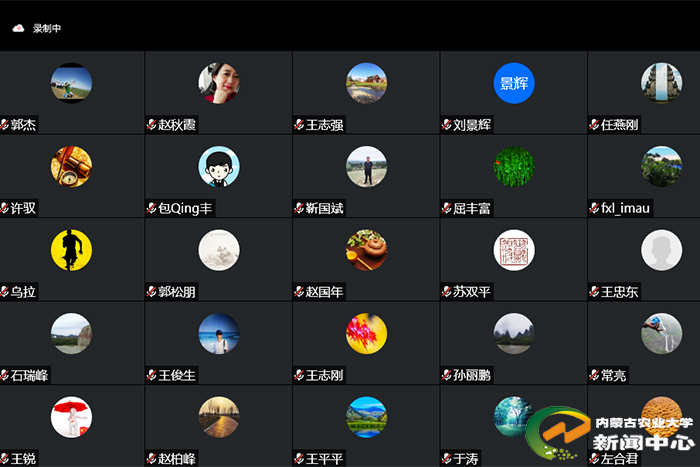
Task: Click the 赵国年 participant name label
Action: tap(325, 292)
